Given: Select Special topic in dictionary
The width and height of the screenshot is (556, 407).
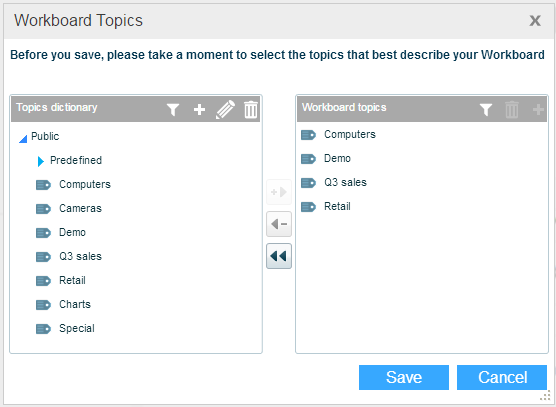Looking at the screenshot, I should tap(77, 329).
